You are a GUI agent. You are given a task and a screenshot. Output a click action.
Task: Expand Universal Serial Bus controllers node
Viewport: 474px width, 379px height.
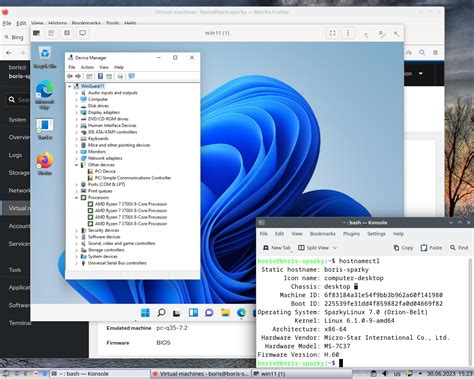tap(76, 263)
